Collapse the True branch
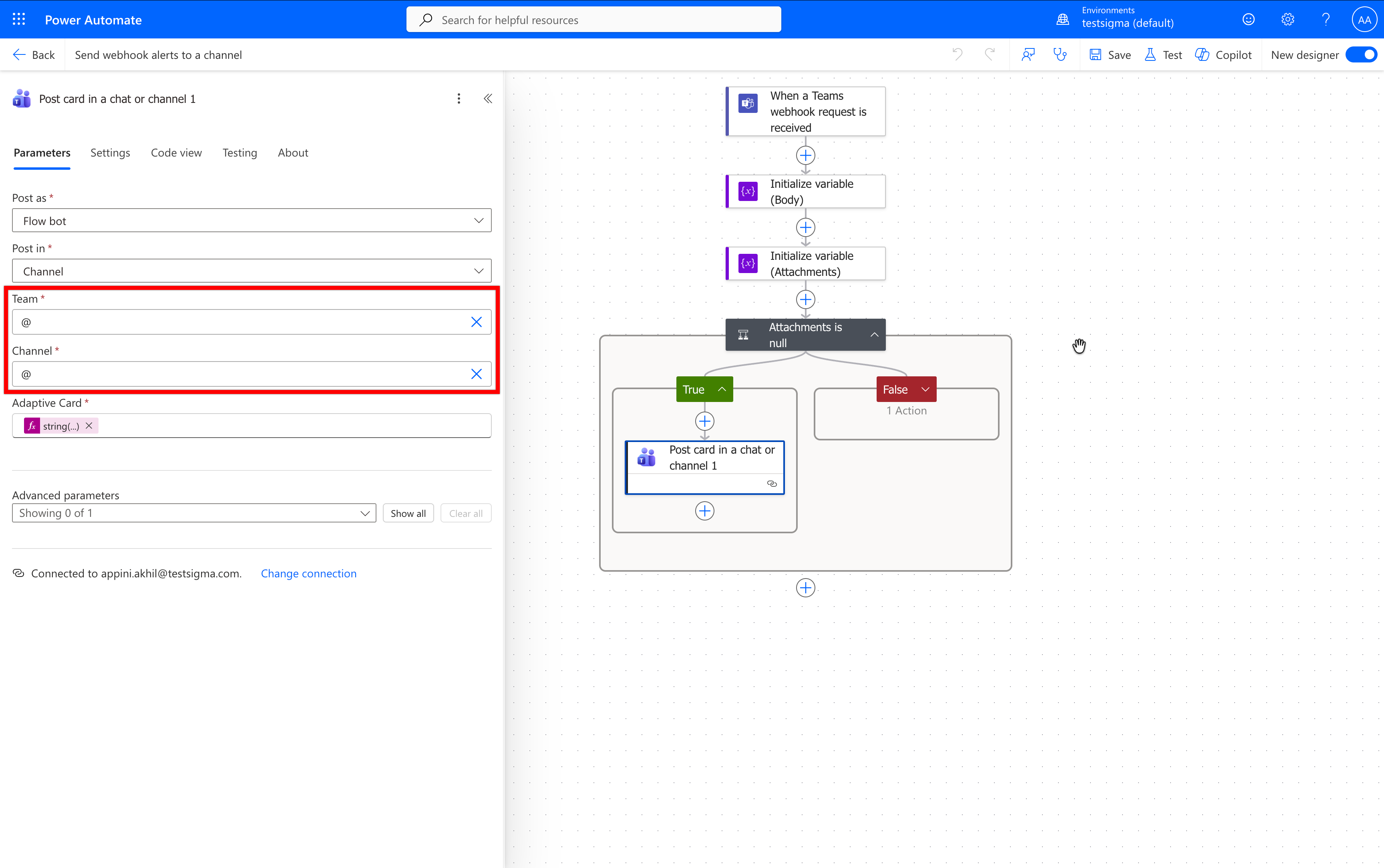Viewport: 1384px width, 868px height. pyautogui.click(x=722, y=389)
